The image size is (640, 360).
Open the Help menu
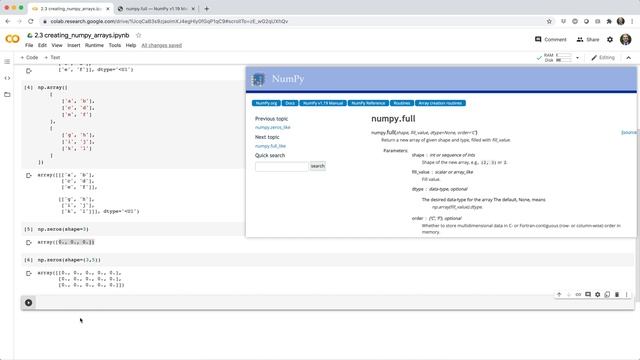coord(131,45)
